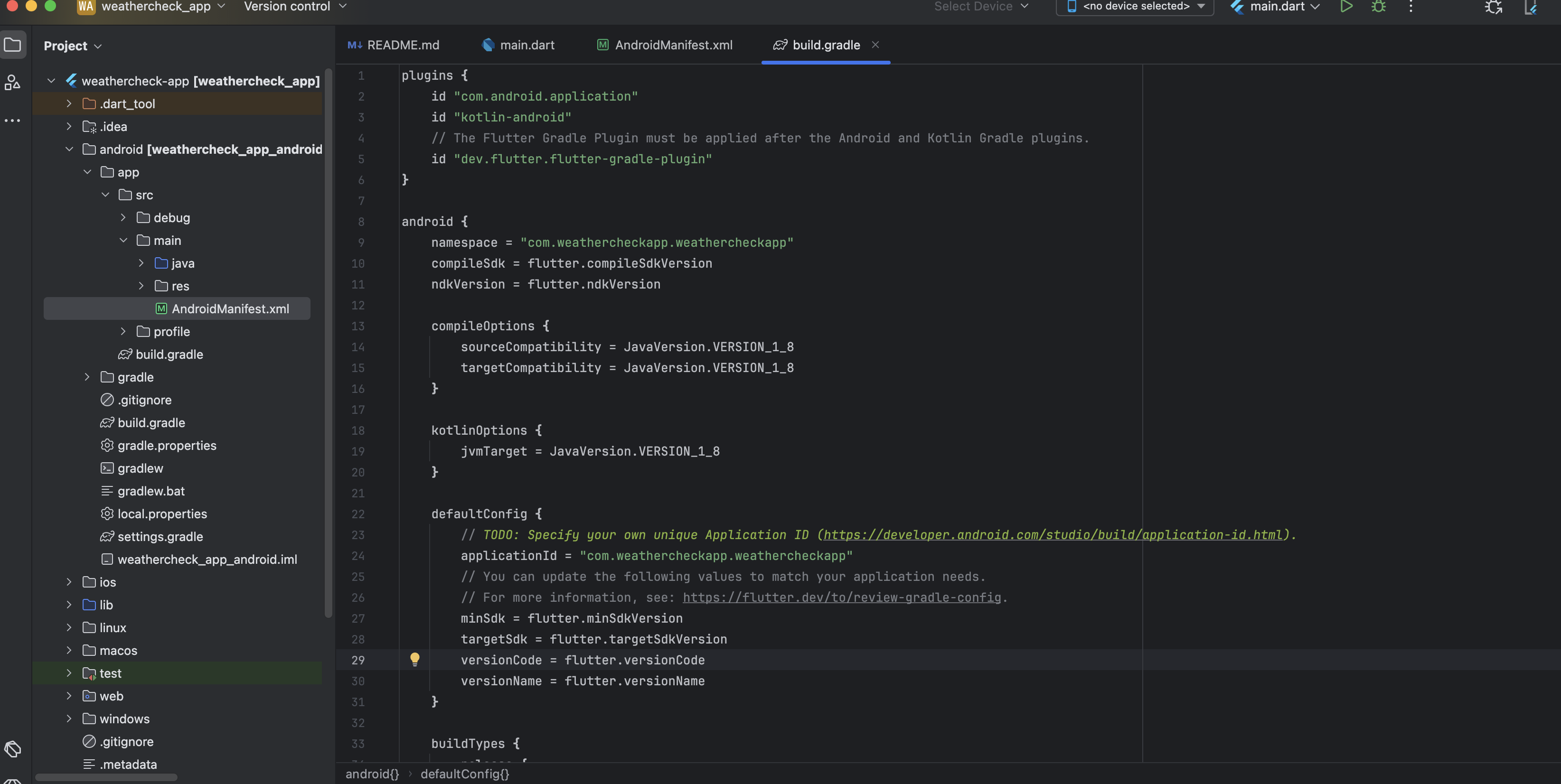This screenshot has width=1561, height=784.
Task: Collapse the android module folder
Action: 69,149
